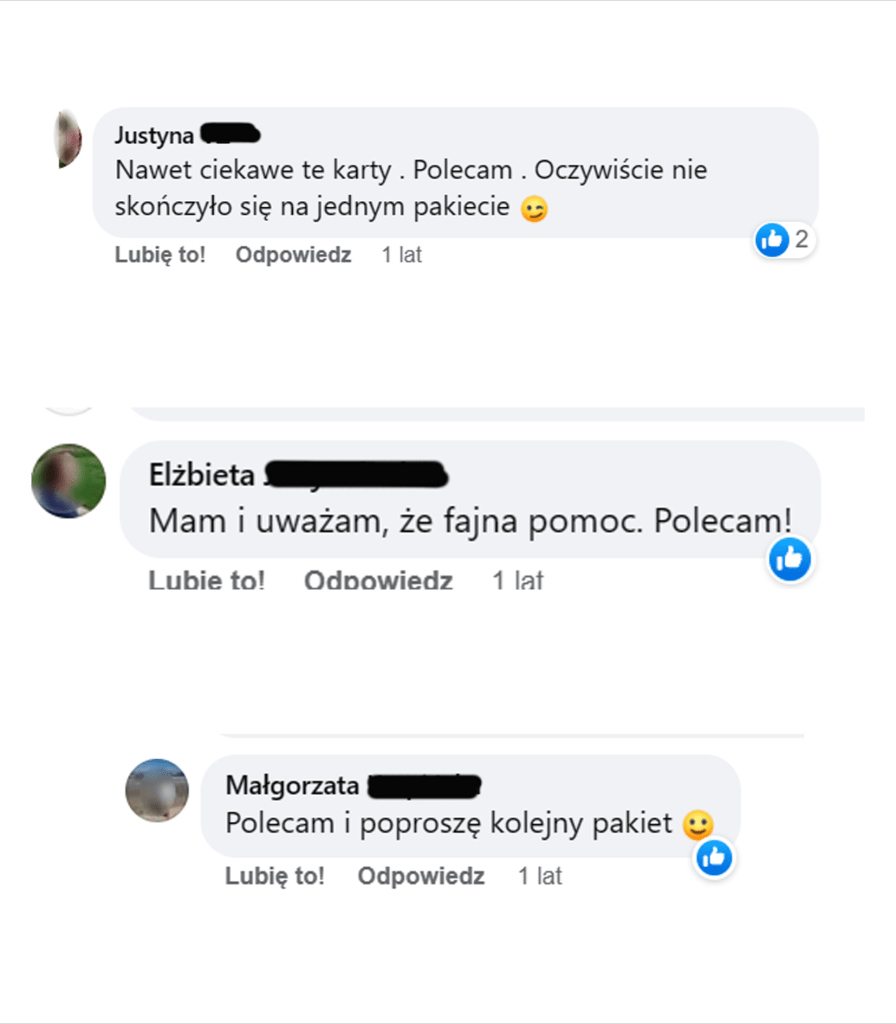The width and height of the screenshot is (896, 1024).
Task: Click the 1 lat timestamp under Justyna's comment
Action: pyautogui.click(x=402, y=255)
